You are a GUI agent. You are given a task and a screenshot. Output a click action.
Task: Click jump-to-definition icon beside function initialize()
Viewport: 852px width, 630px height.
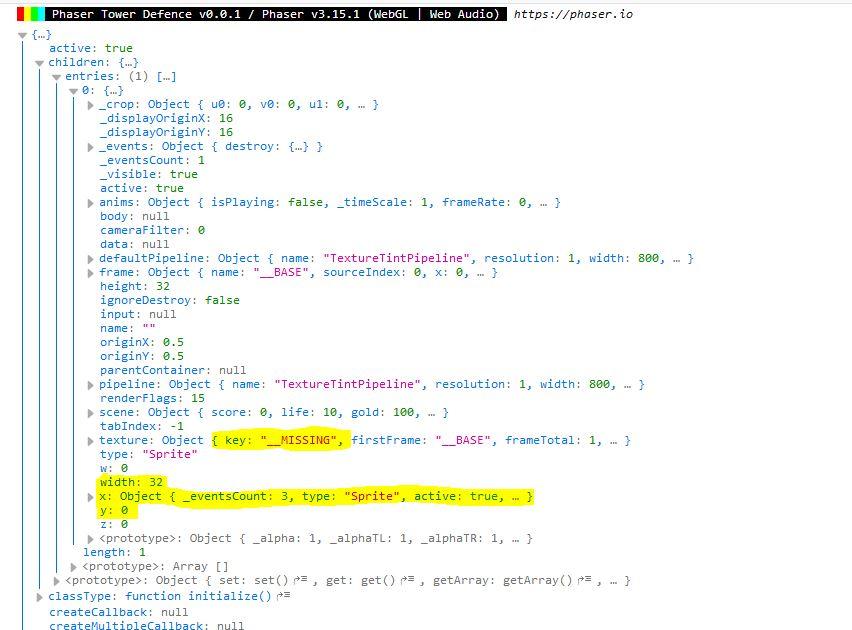click(x=284, y=596)
